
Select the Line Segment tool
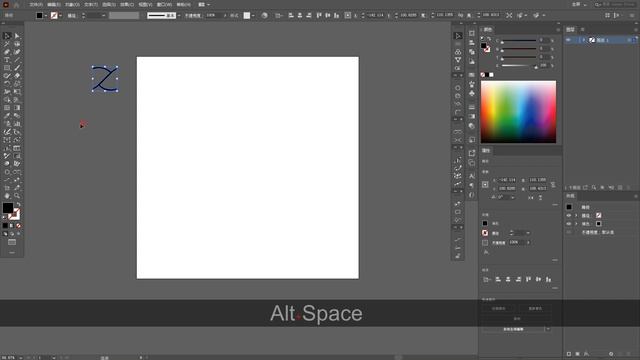[17, 60]
